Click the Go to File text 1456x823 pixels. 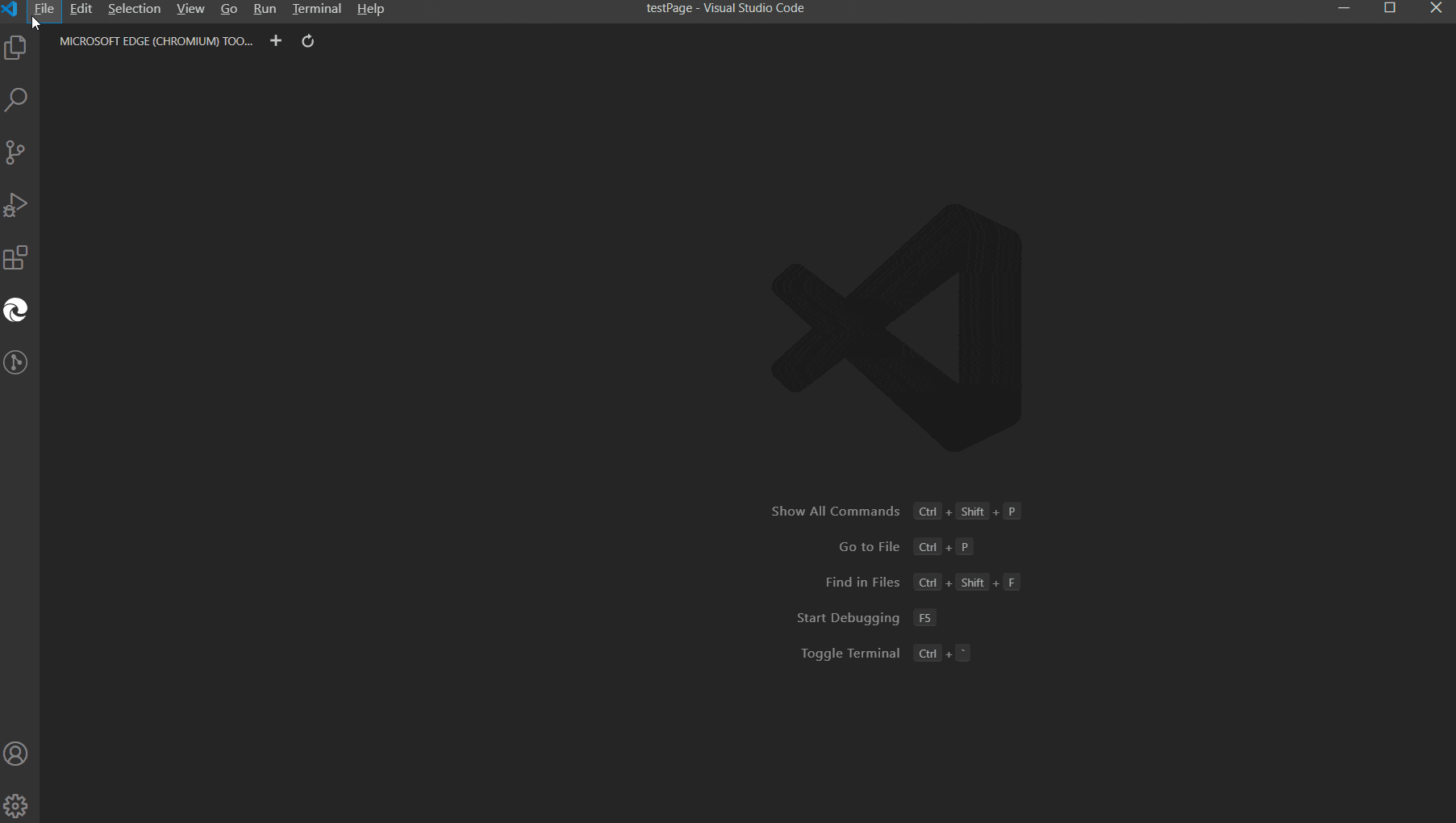(869, 547)
